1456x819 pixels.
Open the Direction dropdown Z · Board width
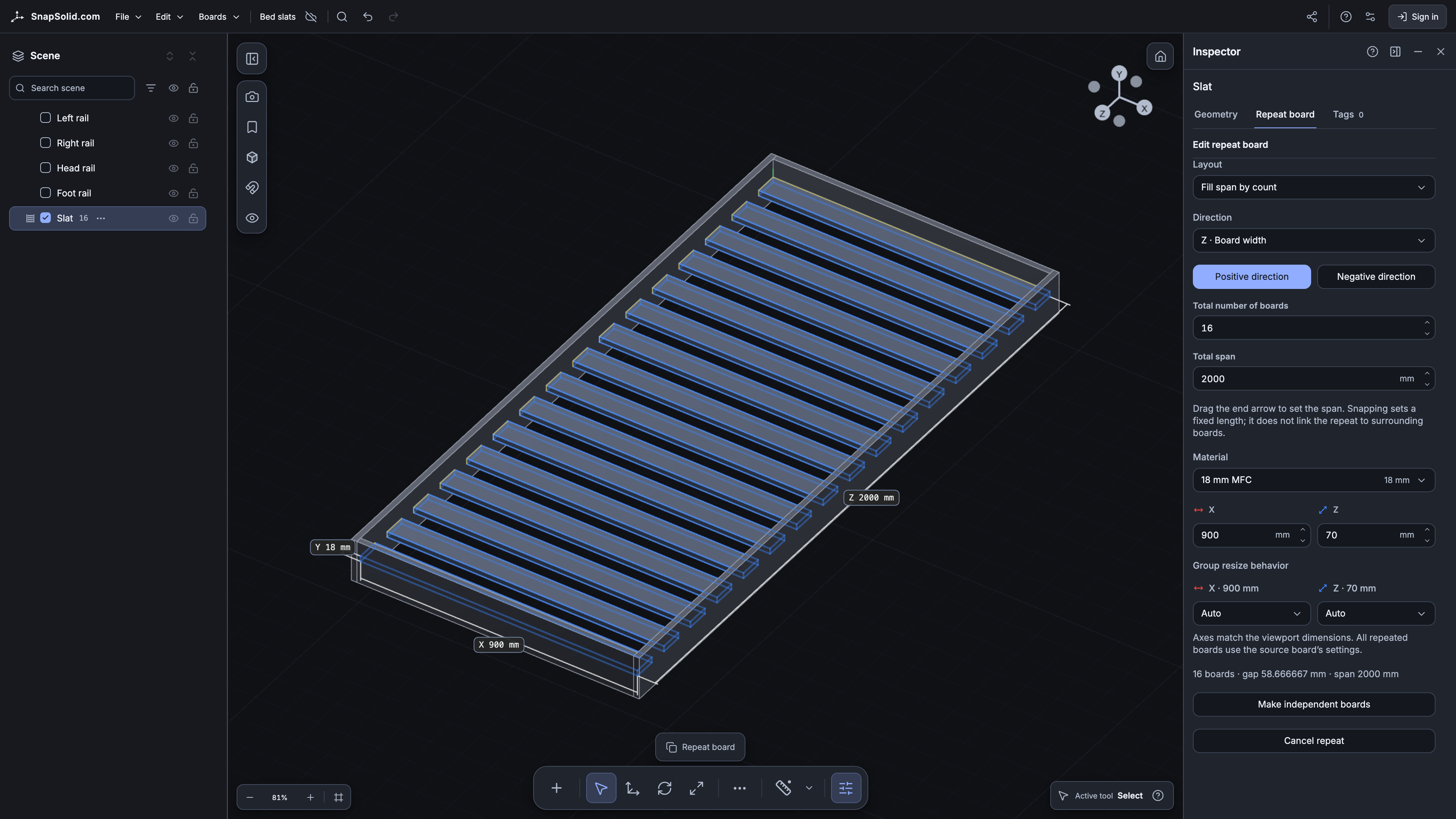[x=1313, y=240]
